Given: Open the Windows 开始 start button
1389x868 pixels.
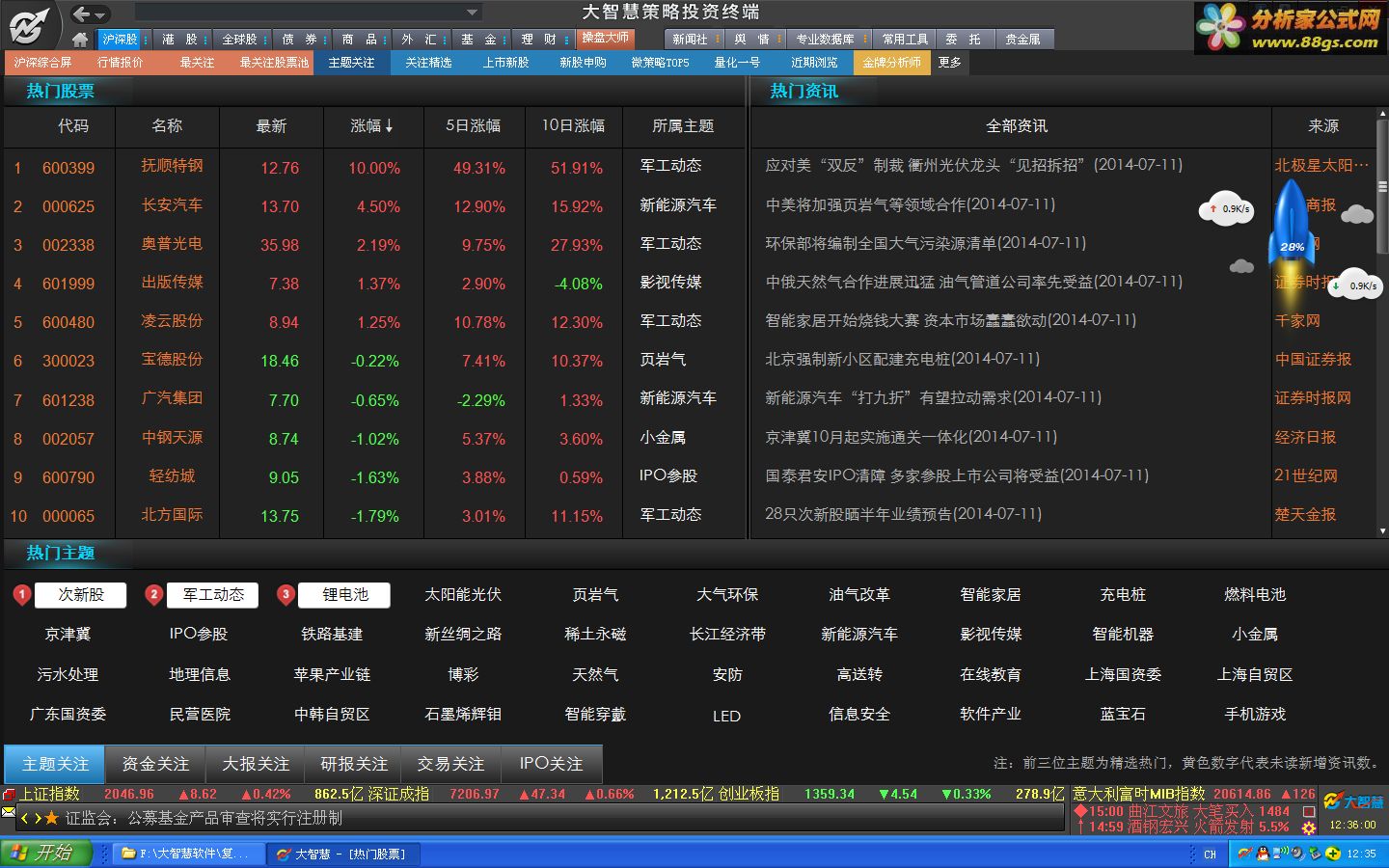Looking at the screenshot, I should pyautogui.click(x=46, y=853).
